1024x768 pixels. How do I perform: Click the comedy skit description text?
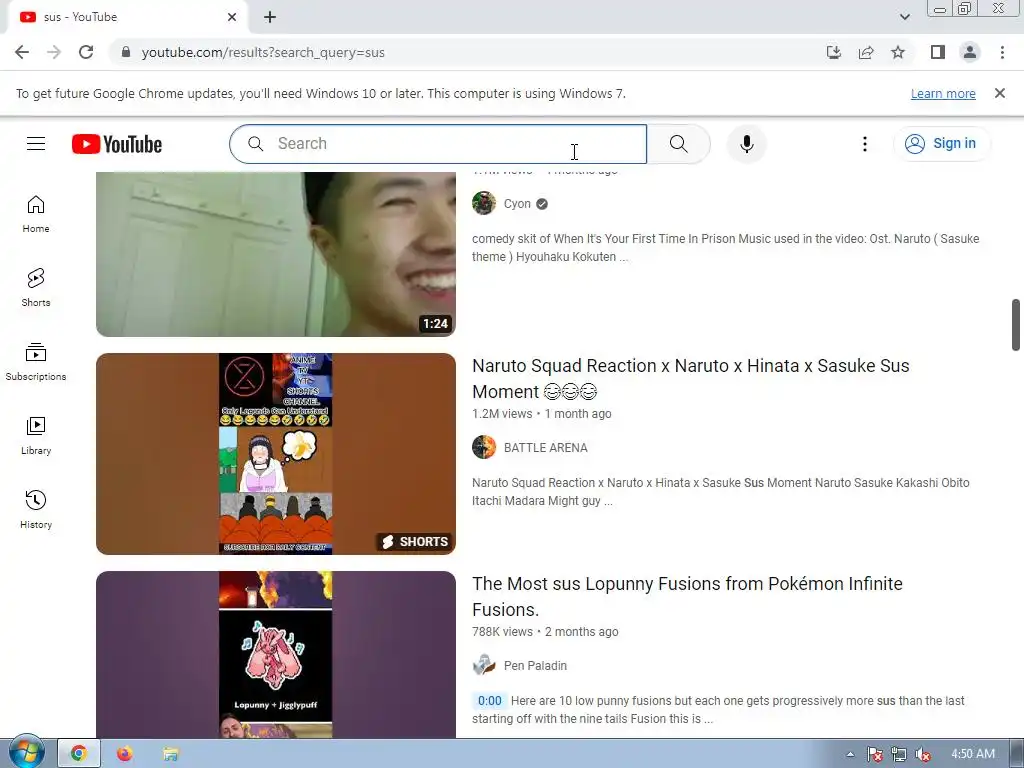click(x=726, y=248)
